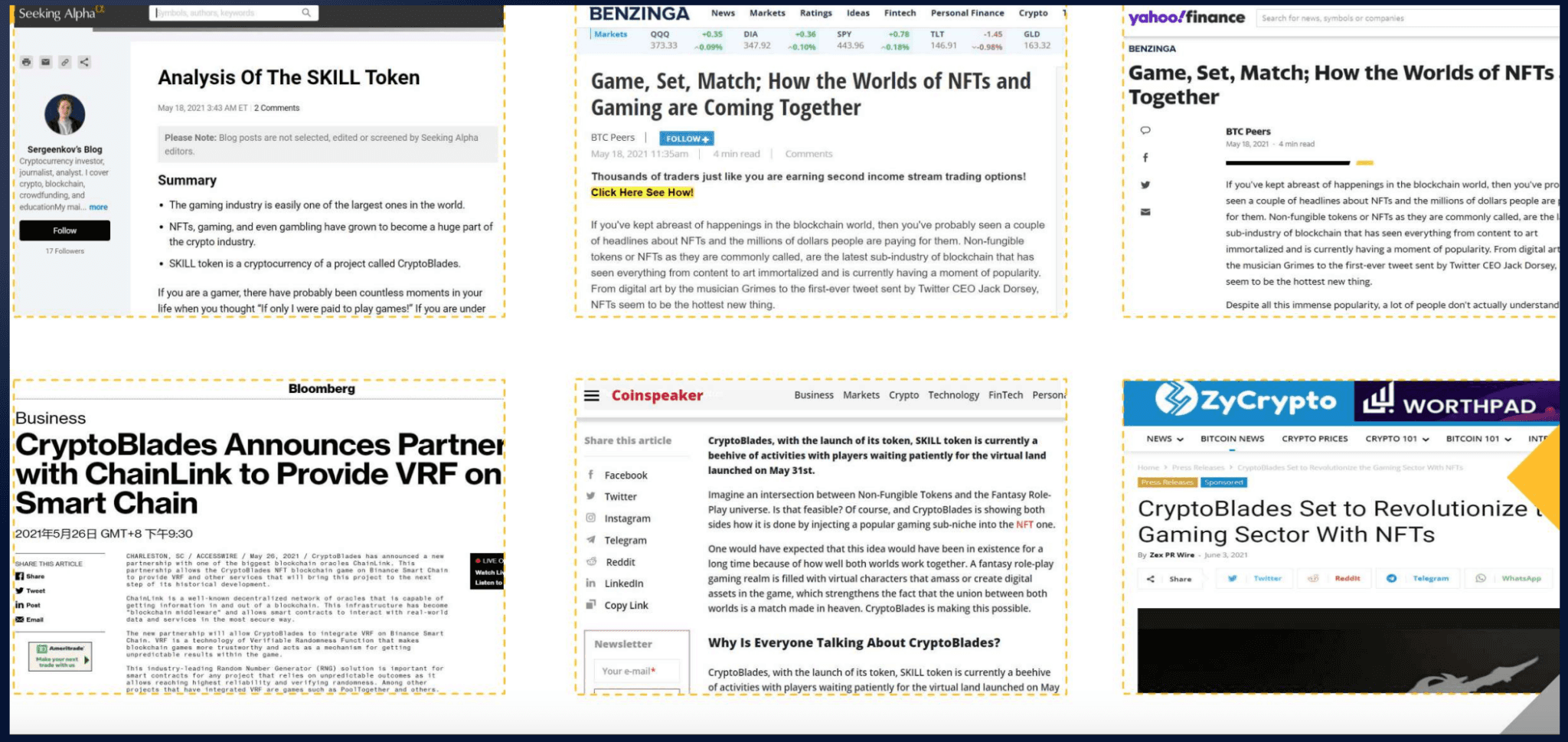Click the Ameritrade advertisement banner

click(60, 656)
